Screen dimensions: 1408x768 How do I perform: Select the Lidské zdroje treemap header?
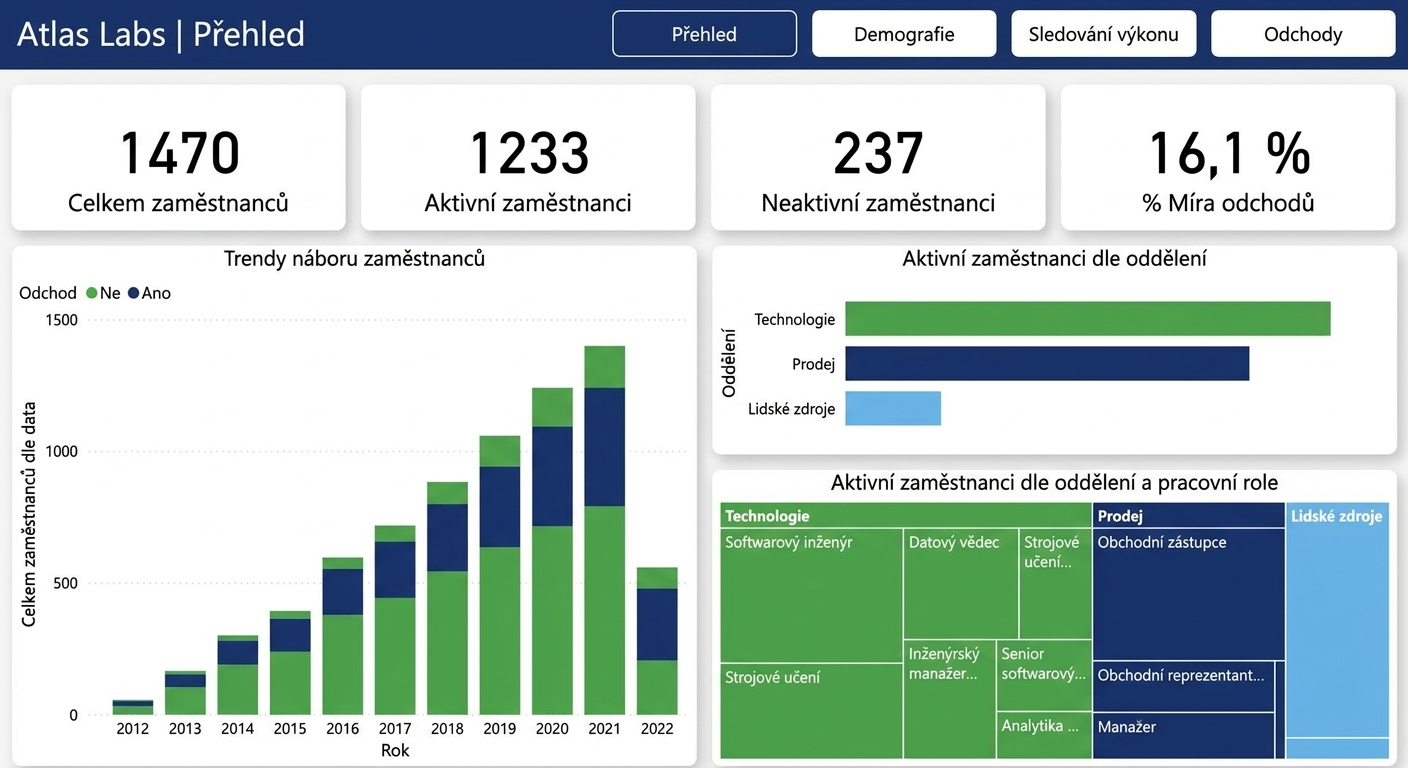(1337, 516)
